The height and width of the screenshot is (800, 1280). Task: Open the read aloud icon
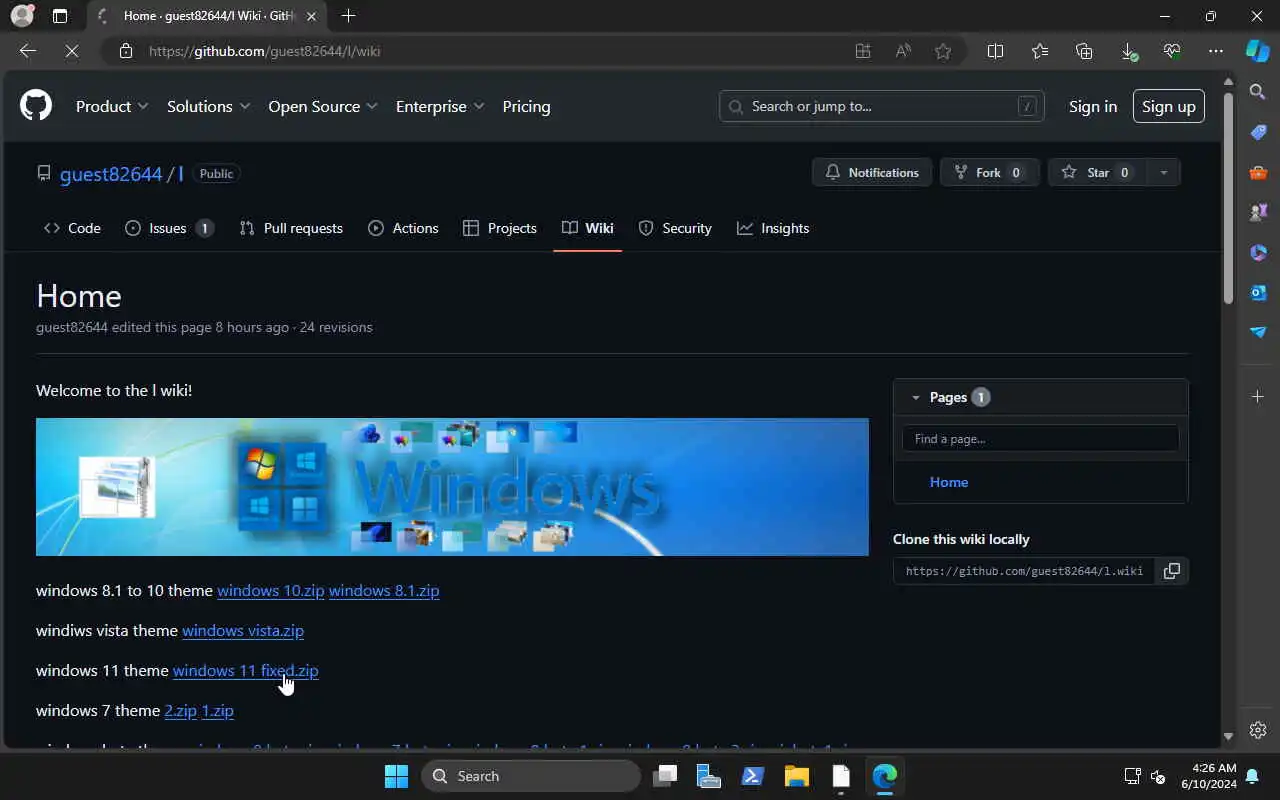coord(903,51)
